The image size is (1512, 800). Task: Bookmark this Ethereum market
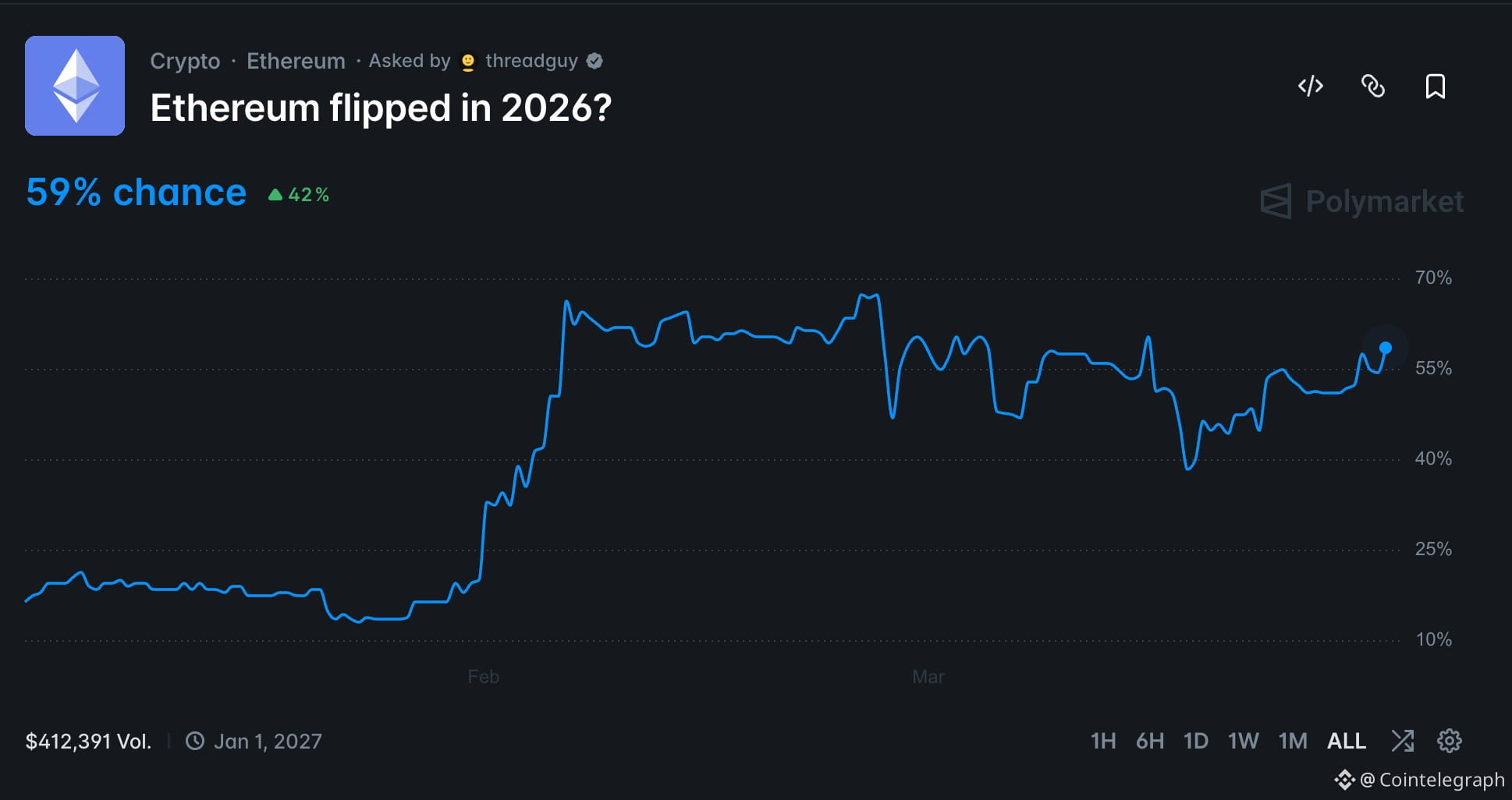click(x=1434, y=87)
